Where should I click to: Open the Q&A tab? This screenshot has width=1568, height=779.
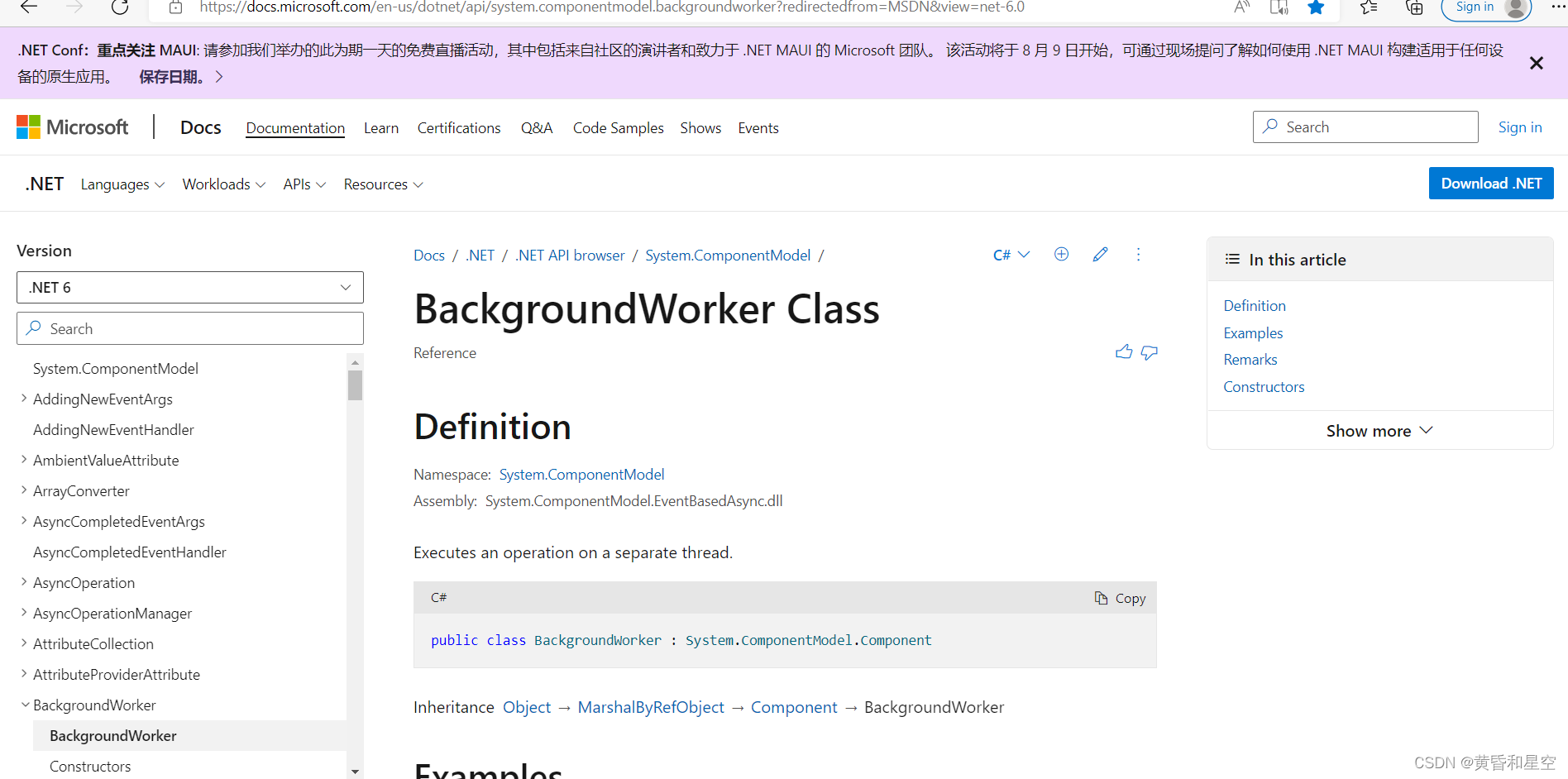[x=537, y=128]
